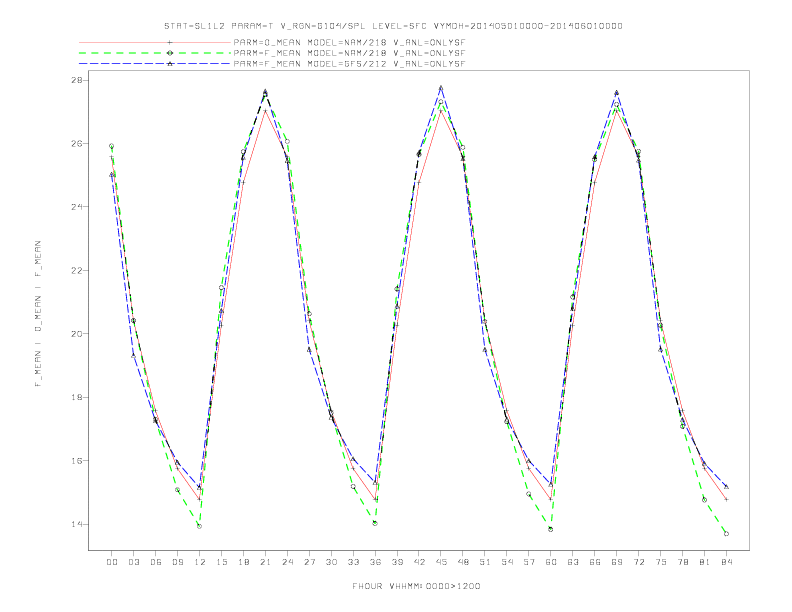The image size is (792, 612).
Task: Click the y-axis tick label 14
Action: [79, 524]
